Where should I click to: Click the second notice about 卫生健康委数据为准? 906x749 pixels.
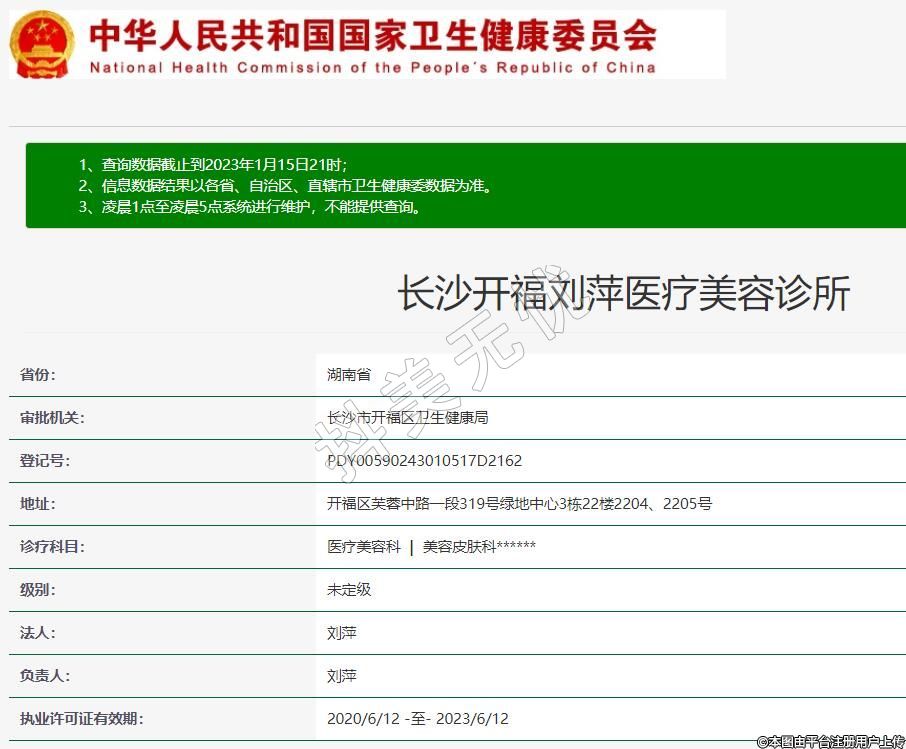[284, 186]
